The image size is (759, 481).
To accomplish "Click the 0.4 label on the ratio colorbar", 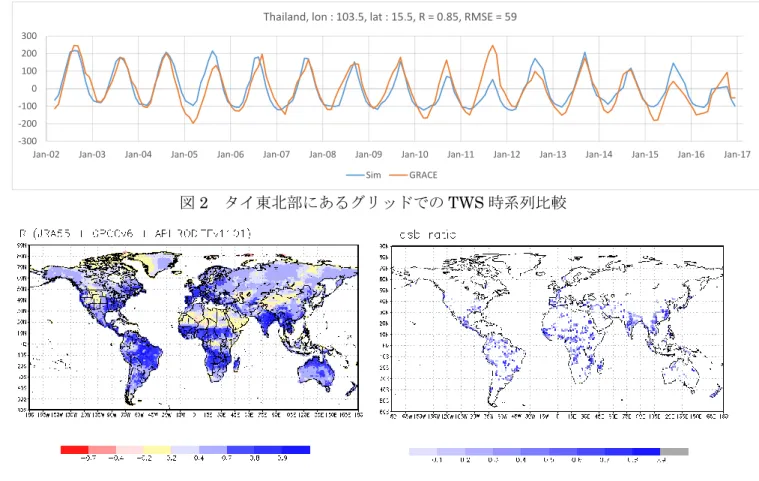I will (521, 460).
